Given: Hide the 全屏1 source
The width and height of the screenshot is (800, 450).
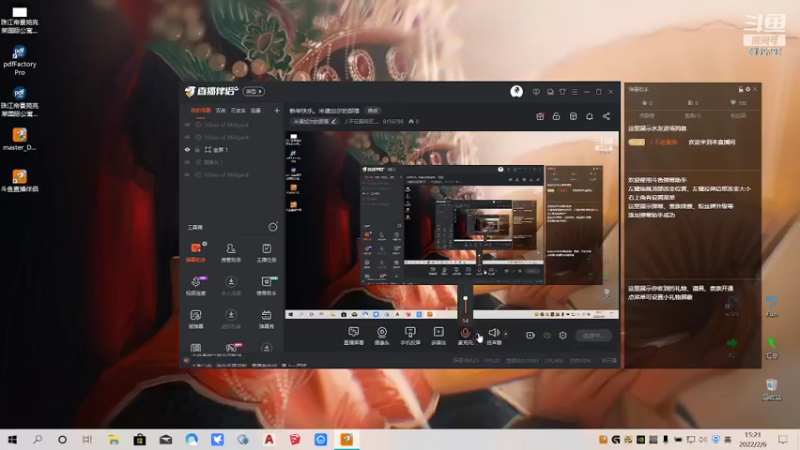Looking at the screenshot, I should click(x=187, y=149).
